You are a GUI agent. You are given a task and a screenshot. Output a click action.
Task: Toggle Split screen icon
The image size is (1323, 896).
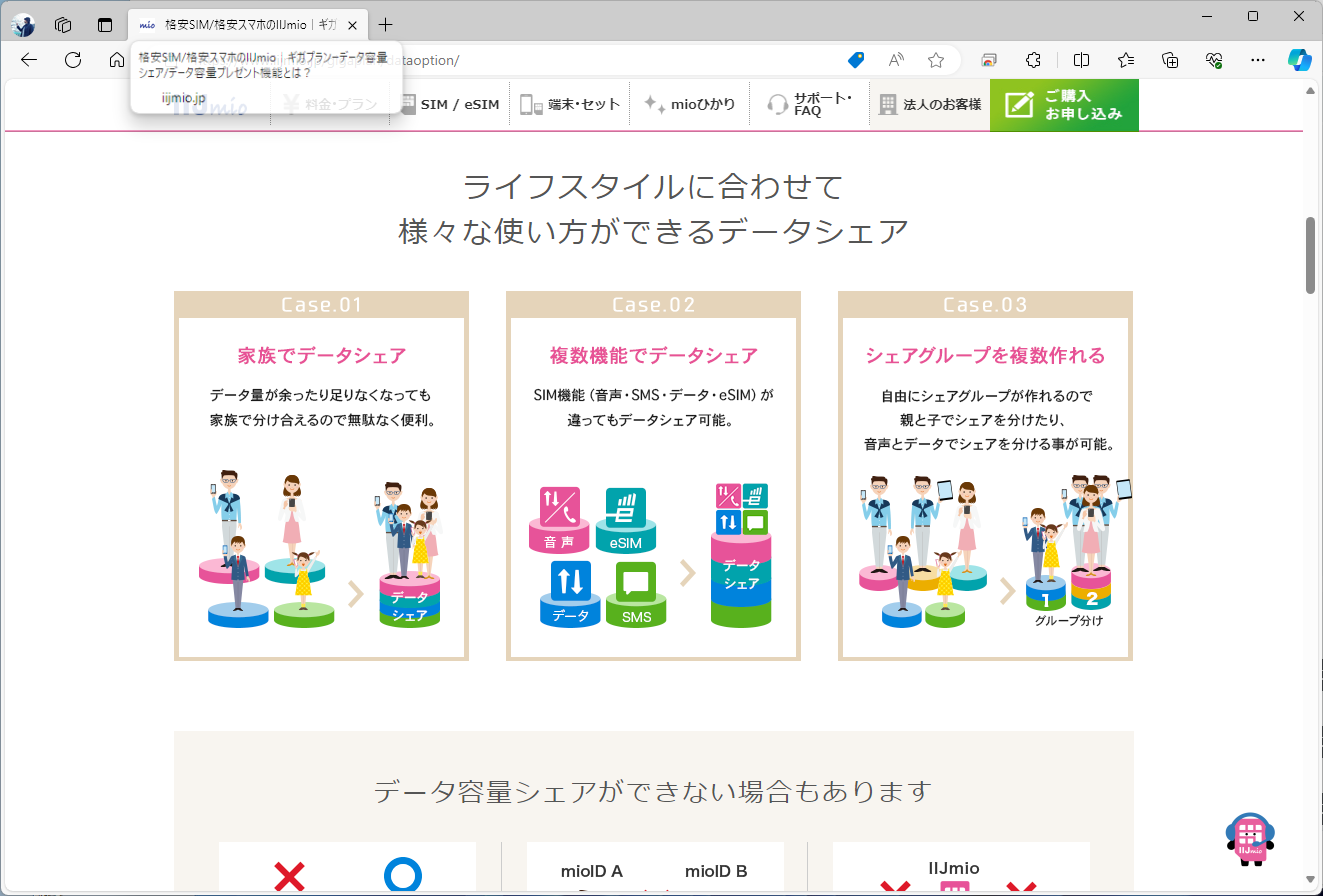1081,60
